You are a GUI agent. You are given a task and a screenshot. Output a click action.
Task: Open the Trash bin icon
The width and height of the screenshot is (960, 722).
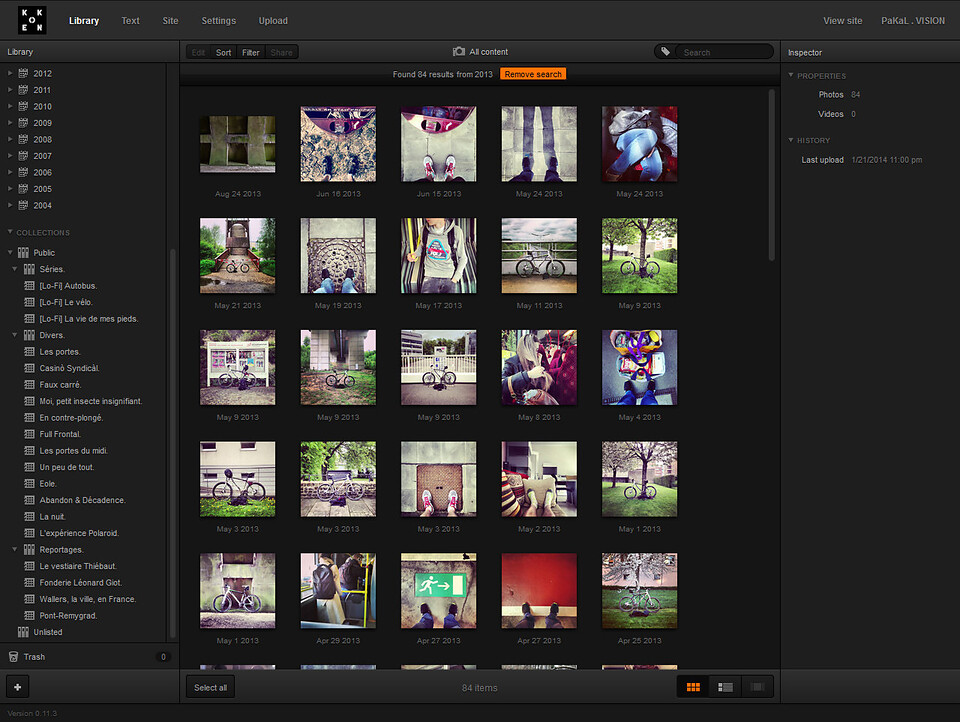point(13,656)
